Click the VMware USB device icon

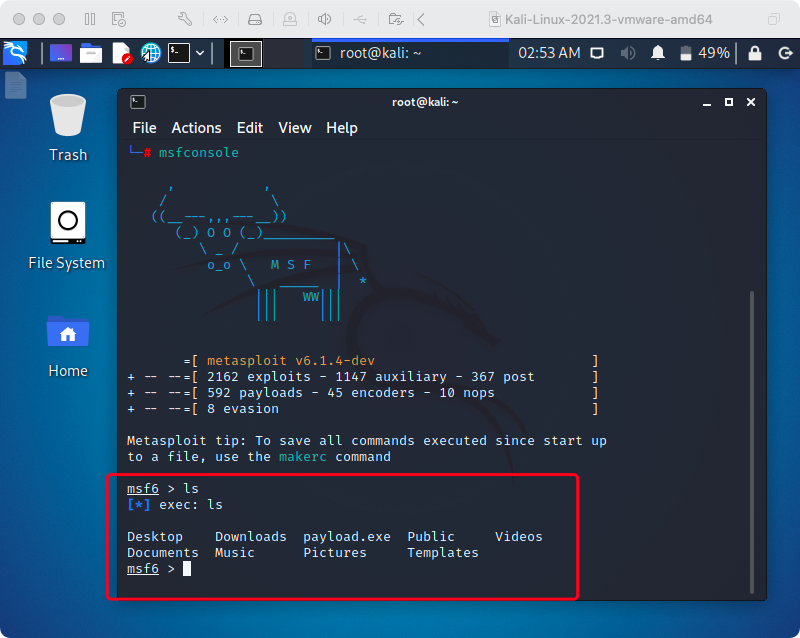(360, 19)
